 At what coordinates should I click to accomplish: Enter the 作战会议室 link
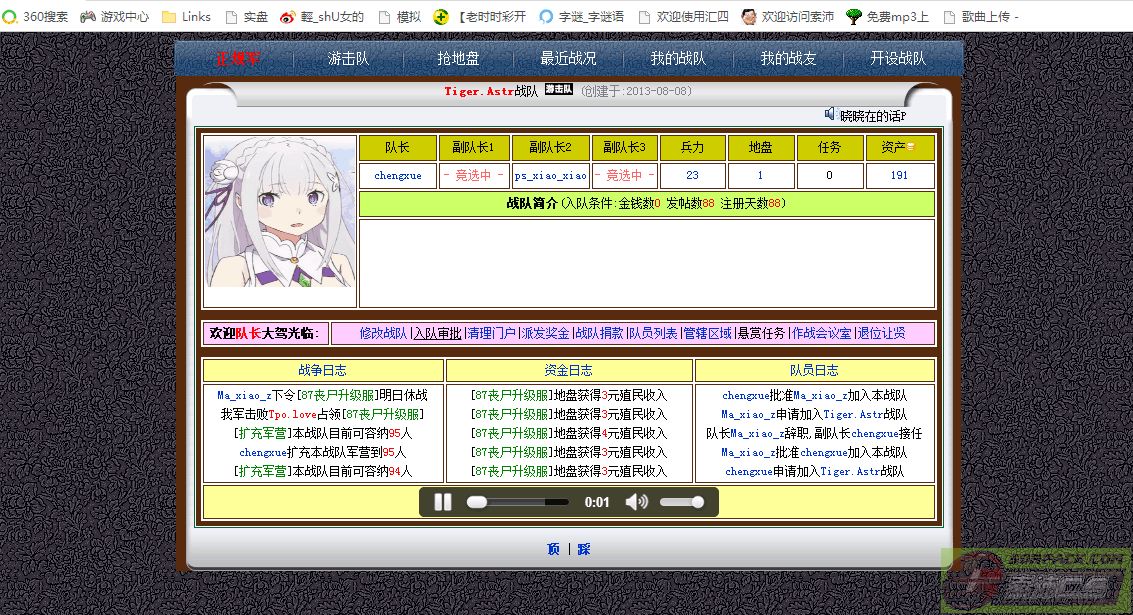pyautogui.click(x=822, y=333)
